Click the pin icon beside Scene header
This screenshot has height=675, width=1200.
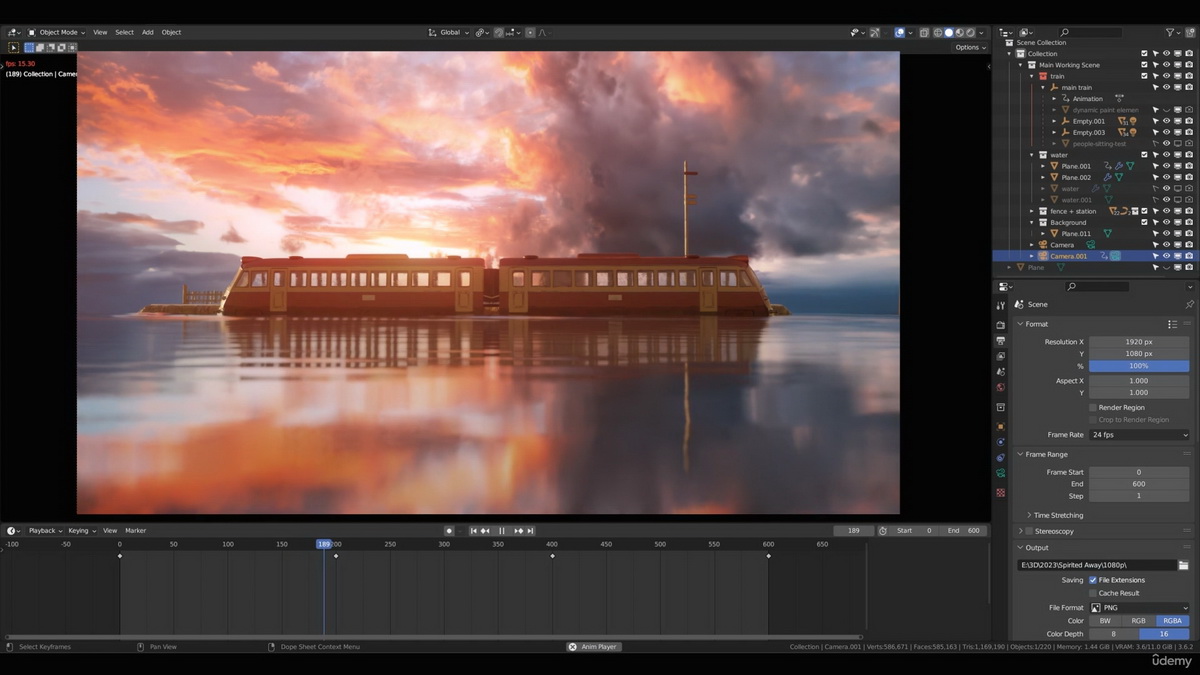click(x=1189, y=304)
